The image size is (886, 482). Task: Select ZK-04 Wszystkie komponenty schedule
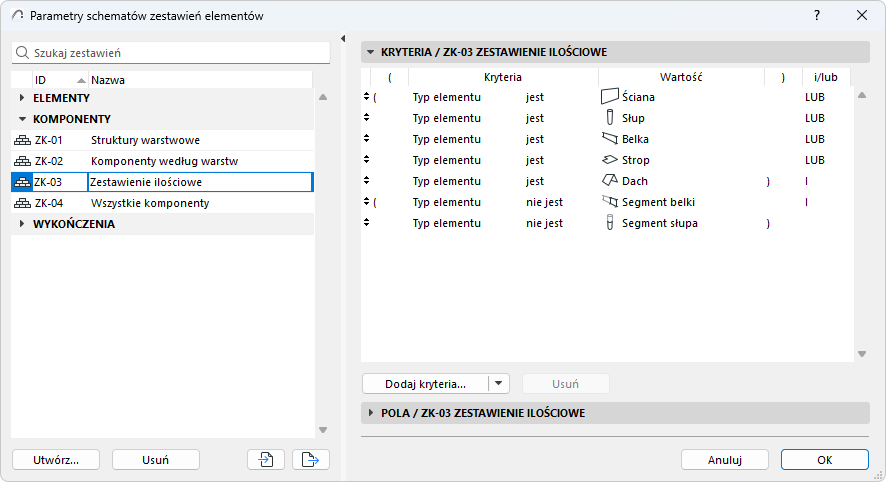(150, 203)
